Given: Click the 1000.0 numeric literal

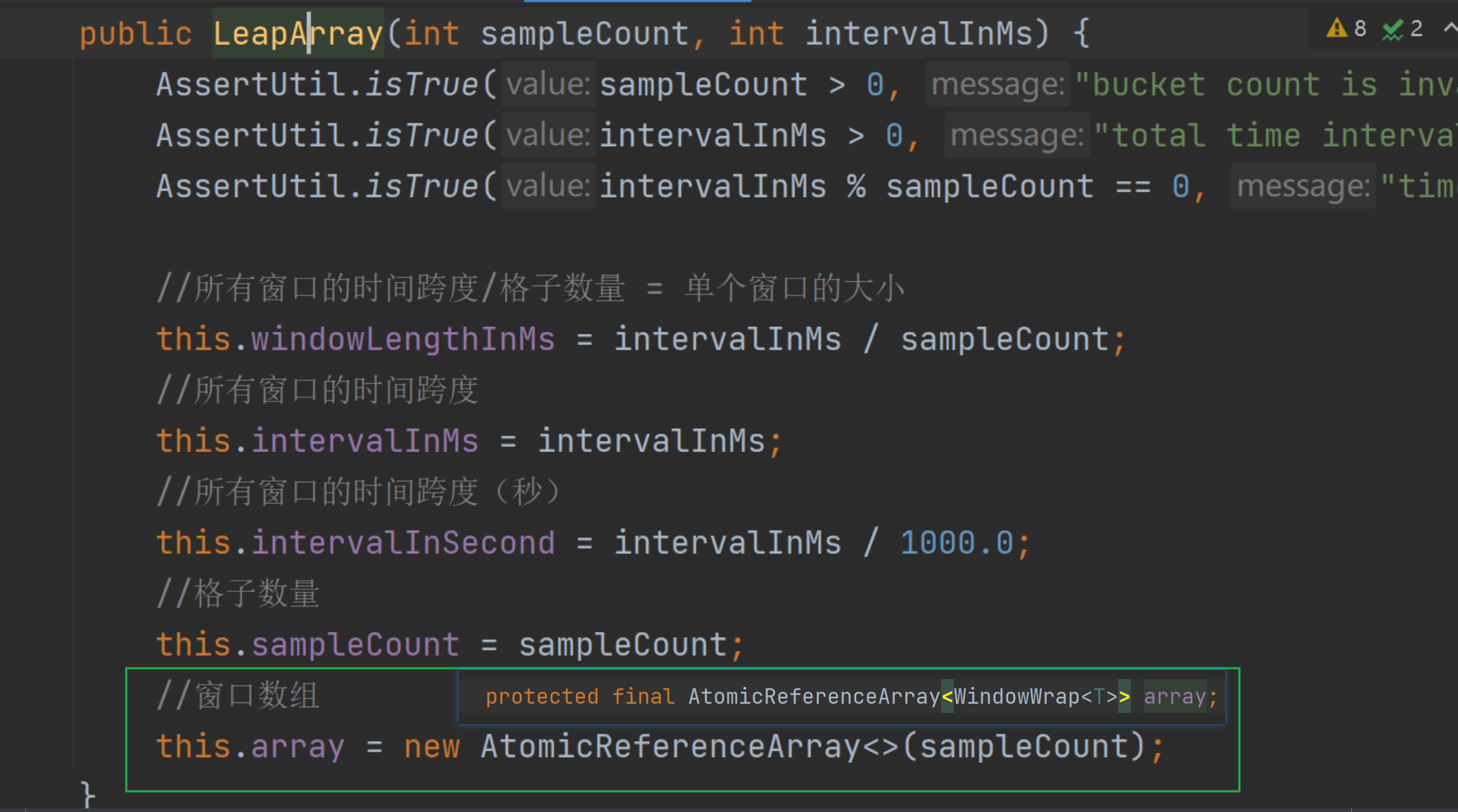Looking at the screenshot, I should (x=957, y=543).
